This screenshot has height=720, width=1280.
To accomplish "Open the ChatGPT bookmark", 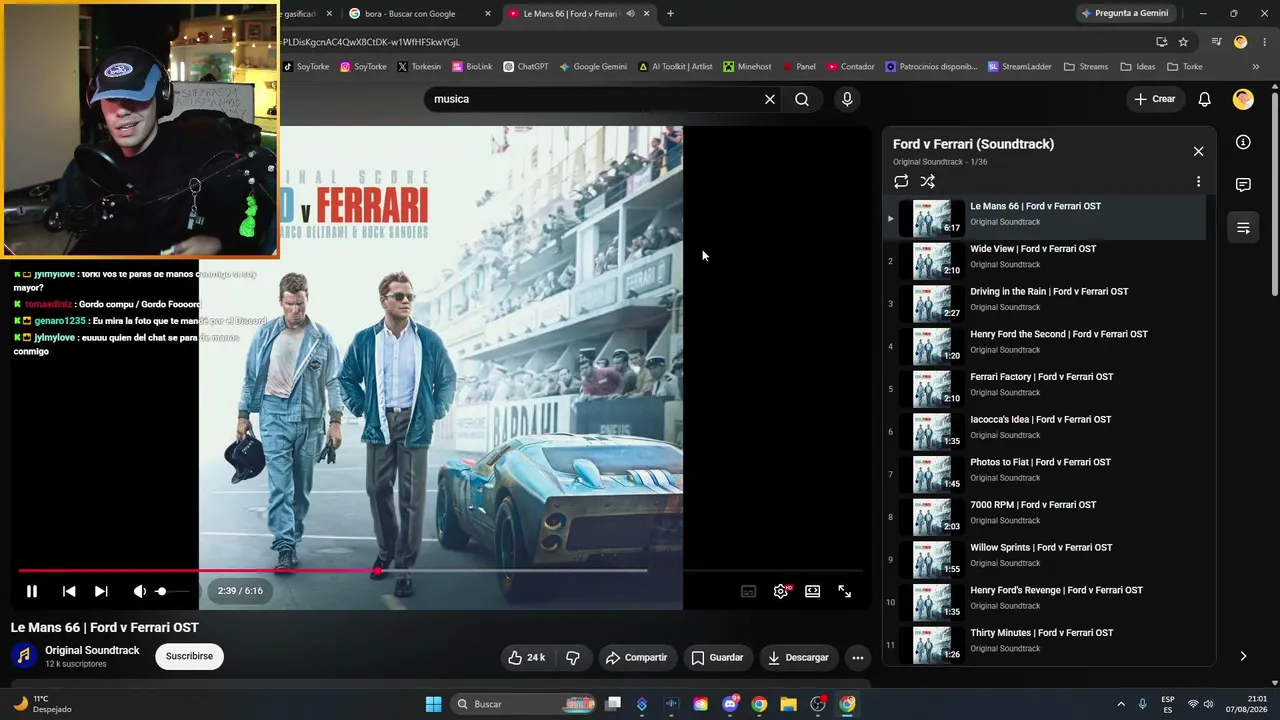I will [x=526, y=67].
